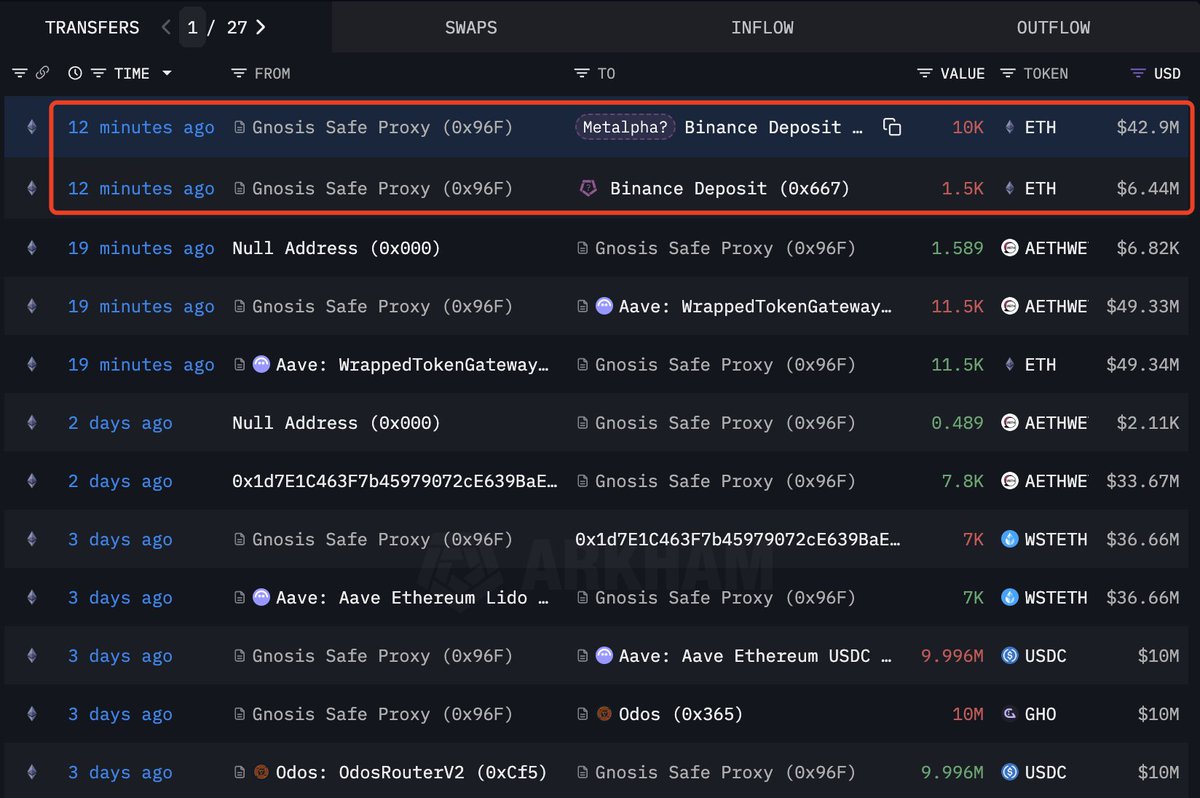Image resolution: width=1200 pixels, height=798 pixels.
Task: Click WSTETH icon in Aave Lido row
Action: pos(1010,597)
